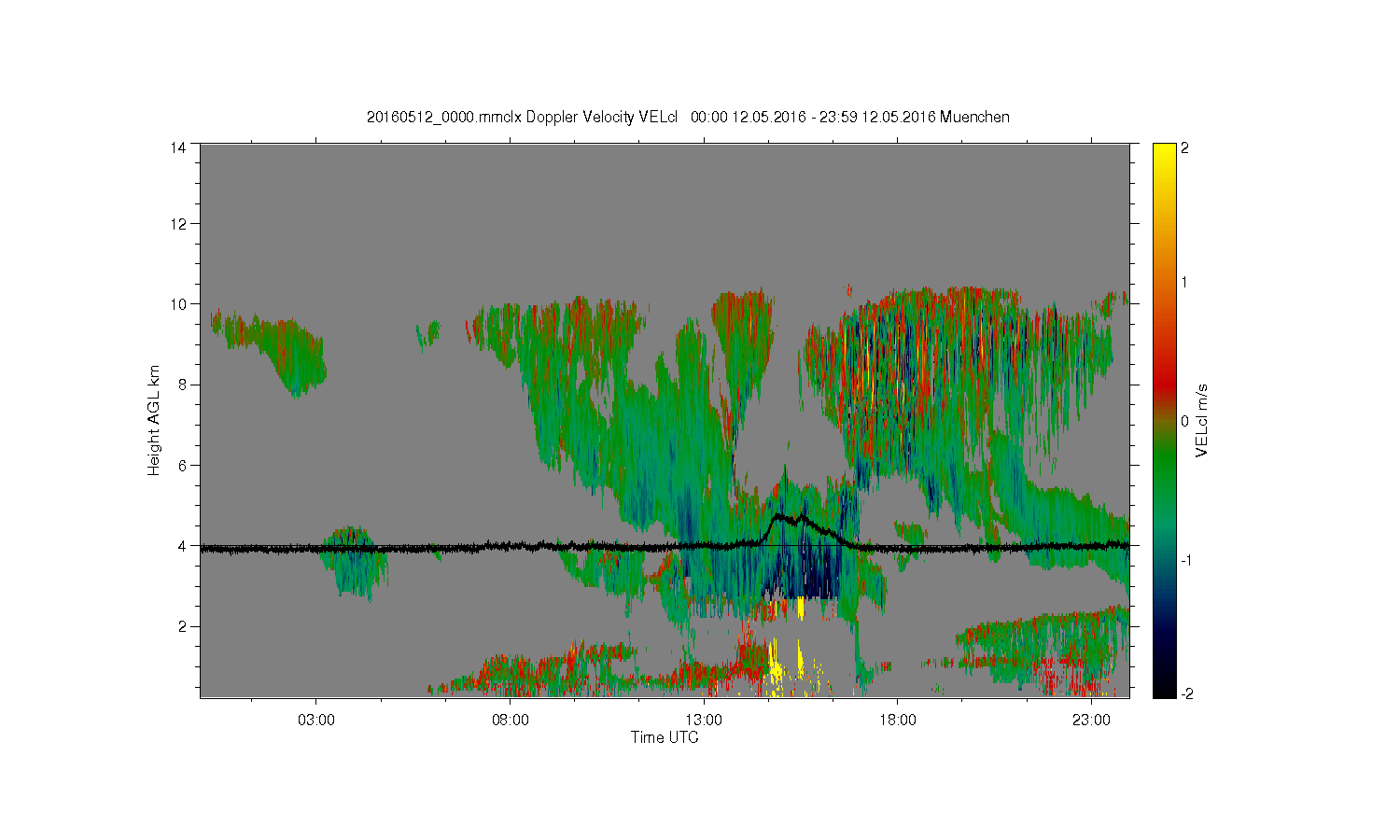
Task: Click the 23:00 time tick label
Action: point(1091,720)
